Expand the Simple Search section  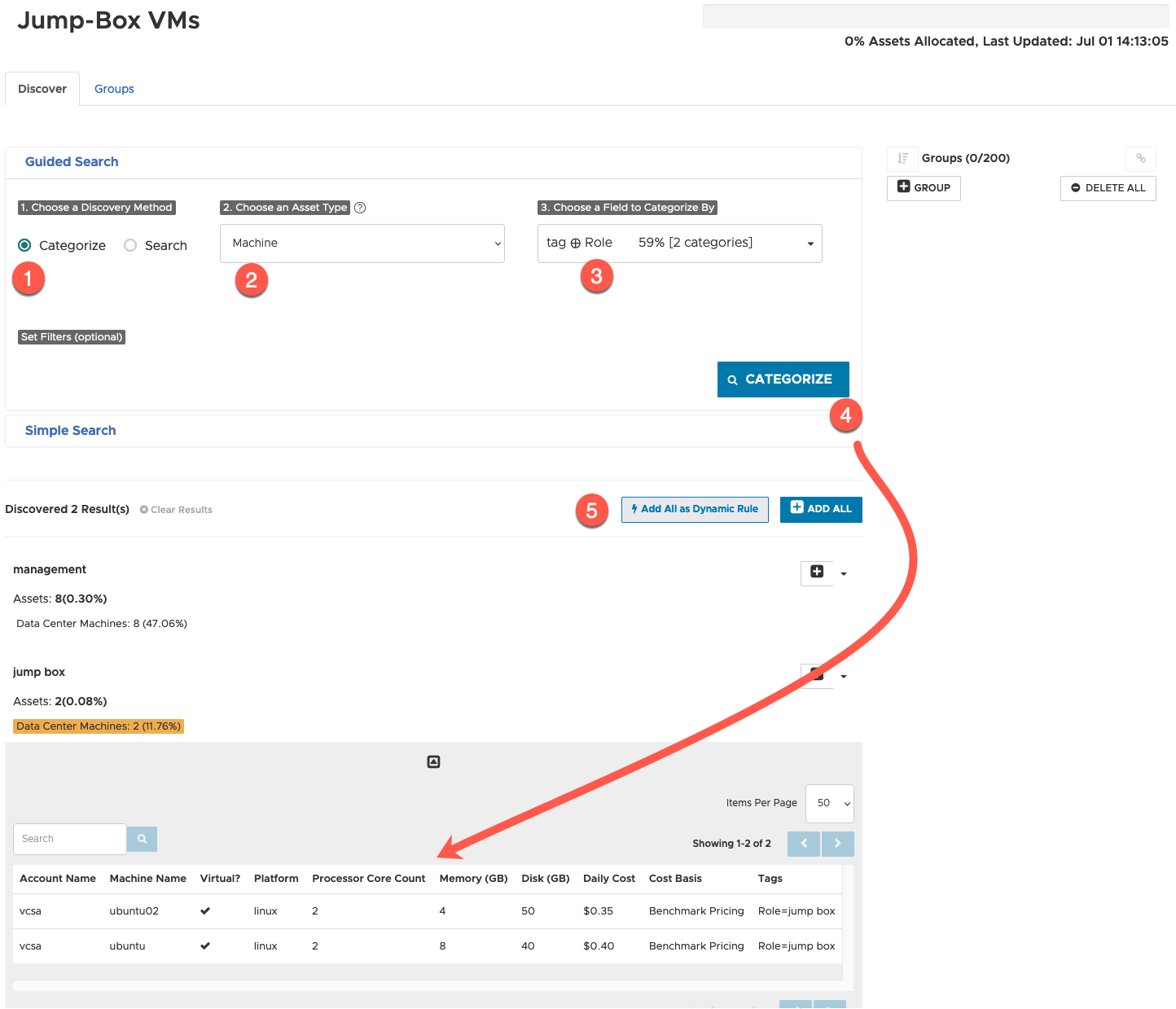pyautogui.click(x=71, y=431)
